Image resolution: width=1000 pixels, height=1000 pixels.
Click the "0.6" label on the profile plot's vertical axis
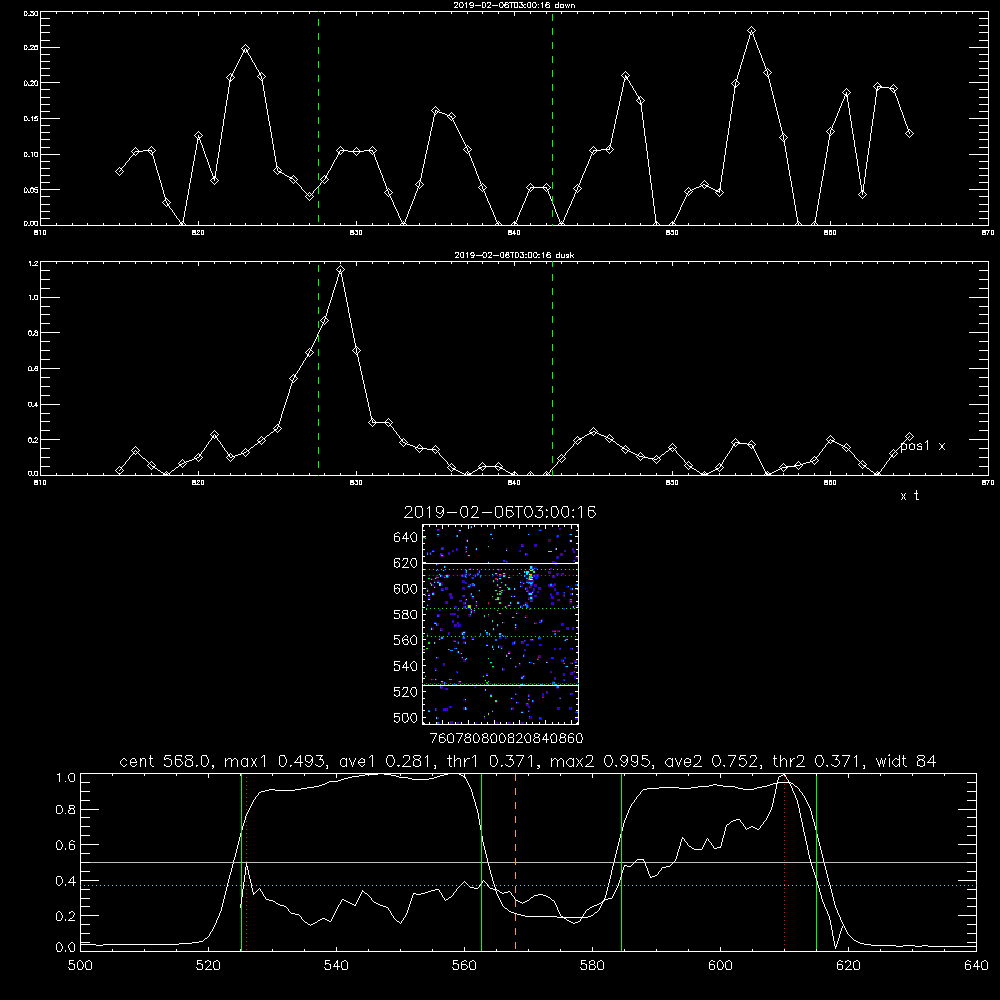[x=66, y=845]
